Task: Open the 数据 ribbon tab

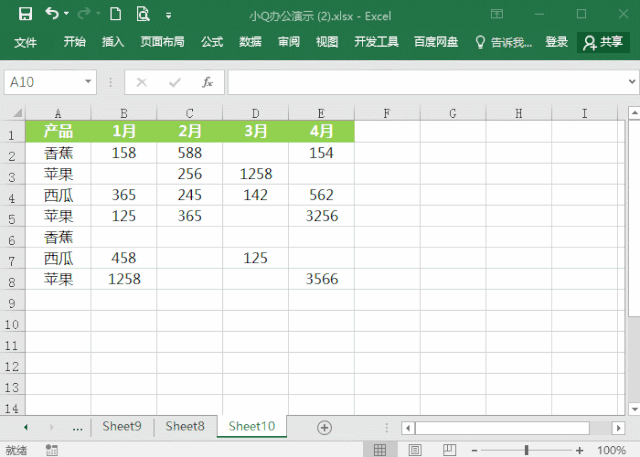Action: [250, 42]
